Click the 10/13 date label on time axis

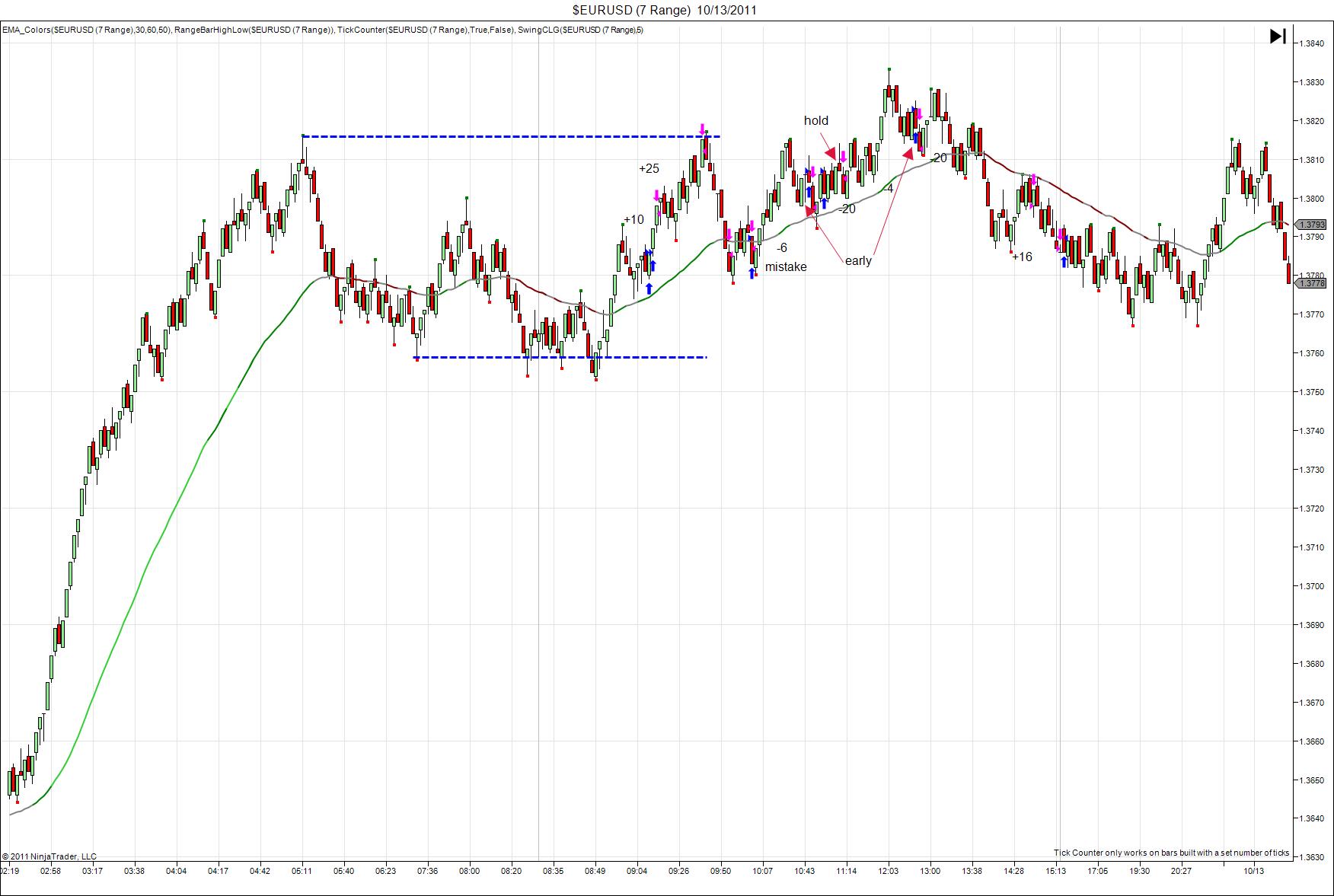pos(1254,871)
